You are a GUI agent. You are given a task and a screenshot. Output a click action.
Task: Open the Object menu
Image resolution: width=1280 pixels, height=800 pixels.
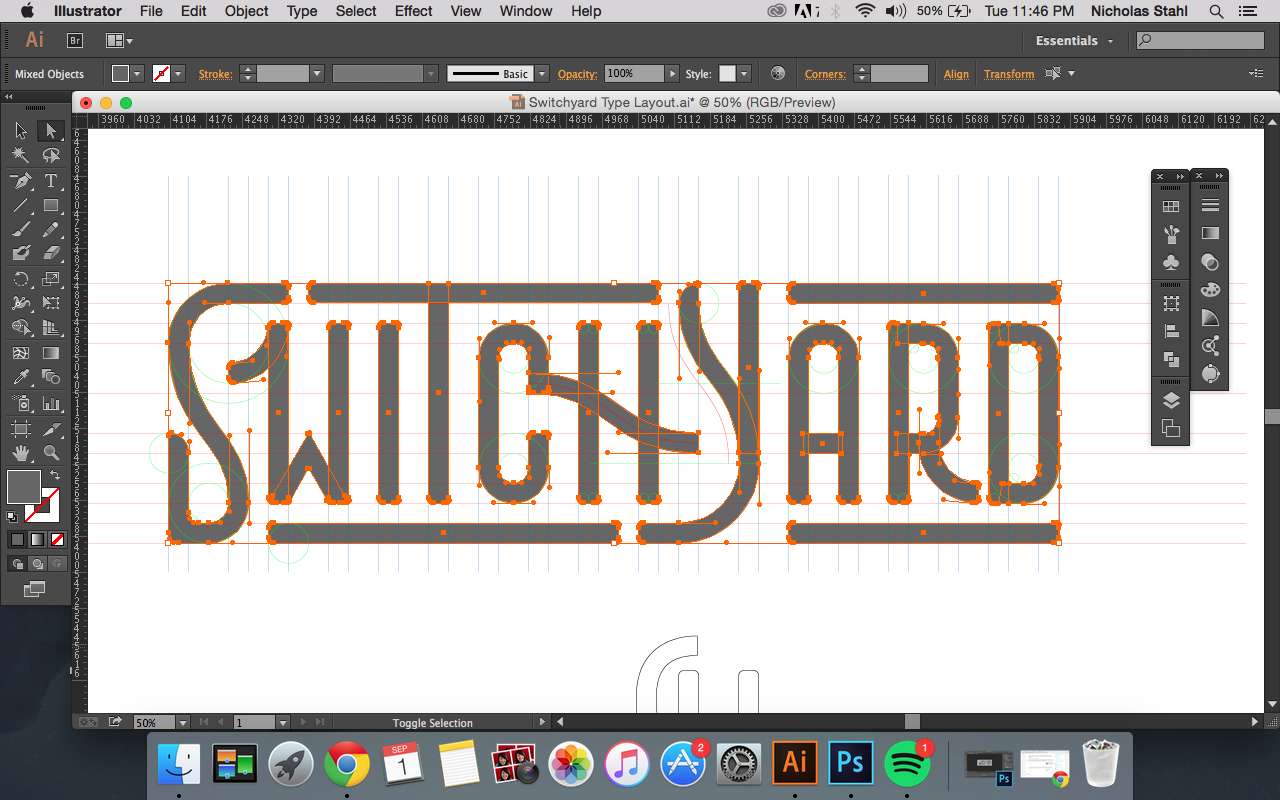tap(246, 11)
